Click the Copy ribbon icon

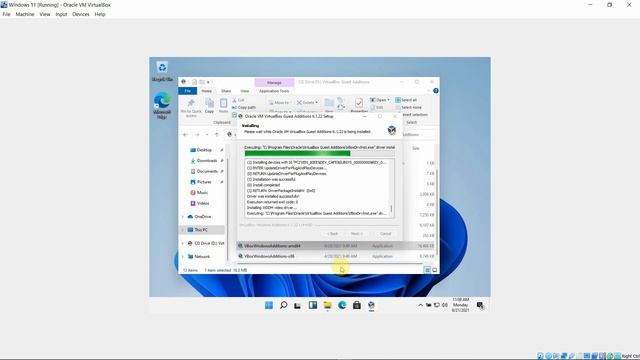point(209,106)
